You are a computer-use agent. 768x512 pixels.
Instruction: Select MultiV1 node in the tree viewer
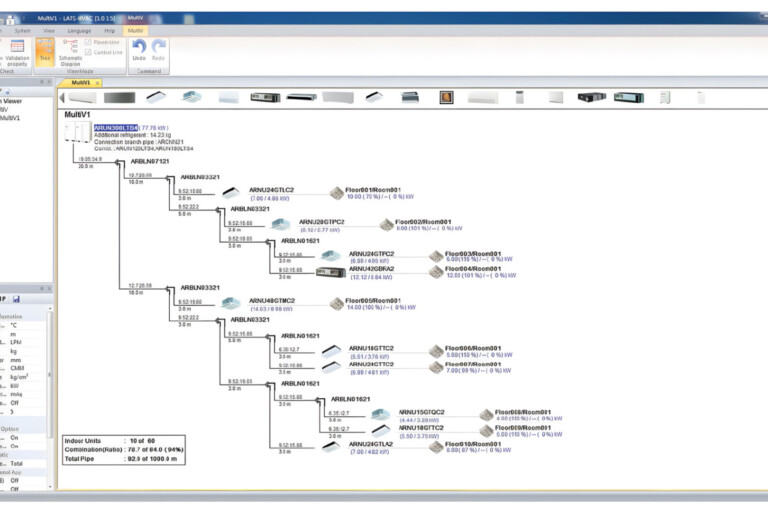10,118
